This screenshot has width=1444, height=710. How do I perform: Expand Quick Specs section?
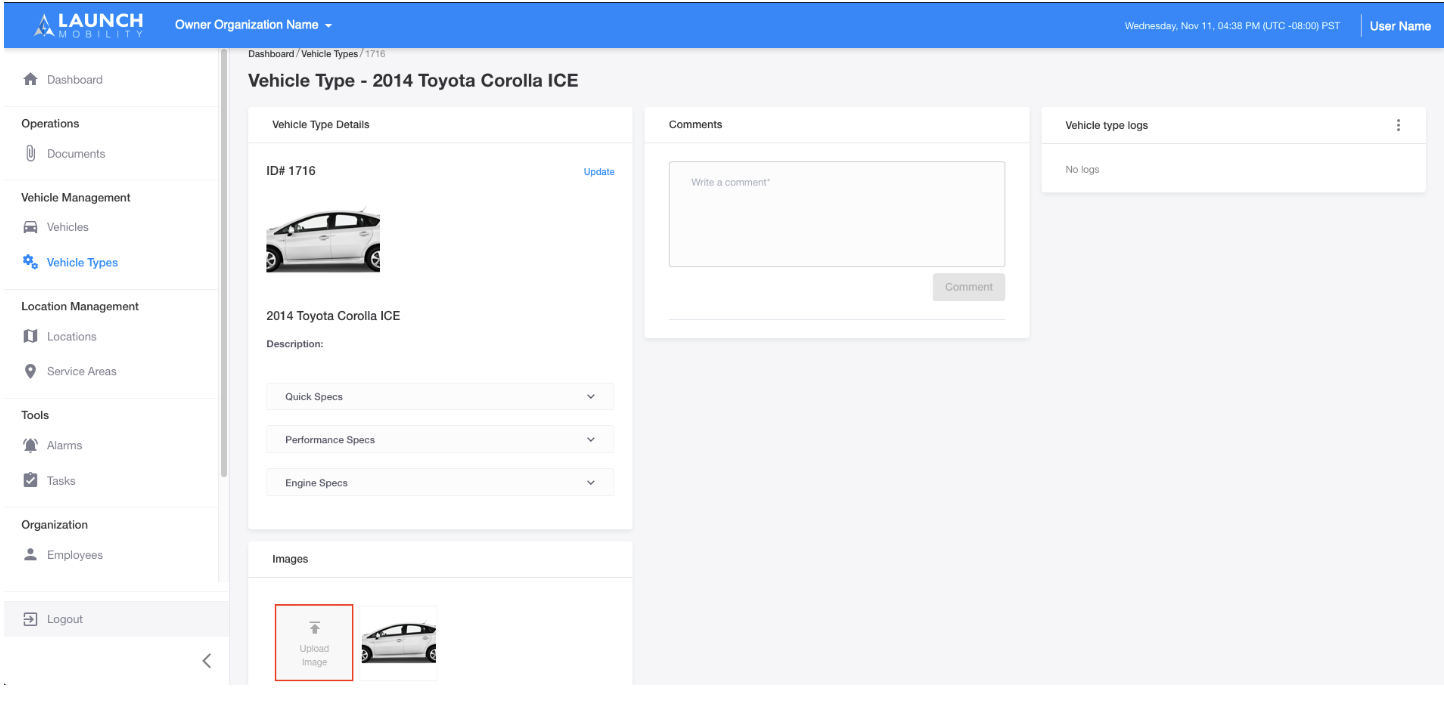tap(440, 397)
